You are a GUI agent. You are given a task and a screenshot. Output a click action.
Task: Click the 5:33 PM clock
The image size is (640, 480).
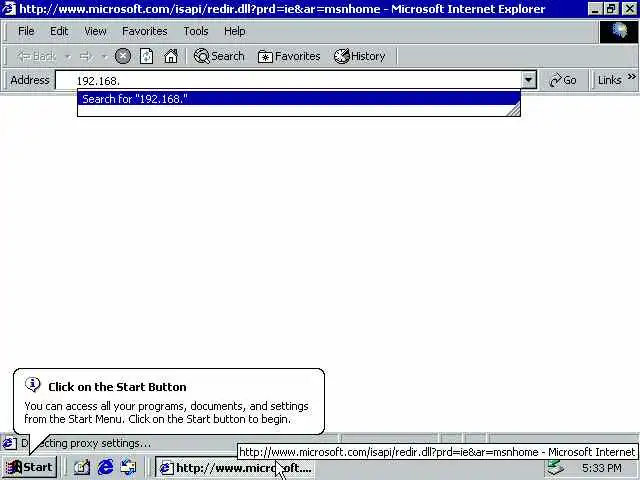[602, 468]
